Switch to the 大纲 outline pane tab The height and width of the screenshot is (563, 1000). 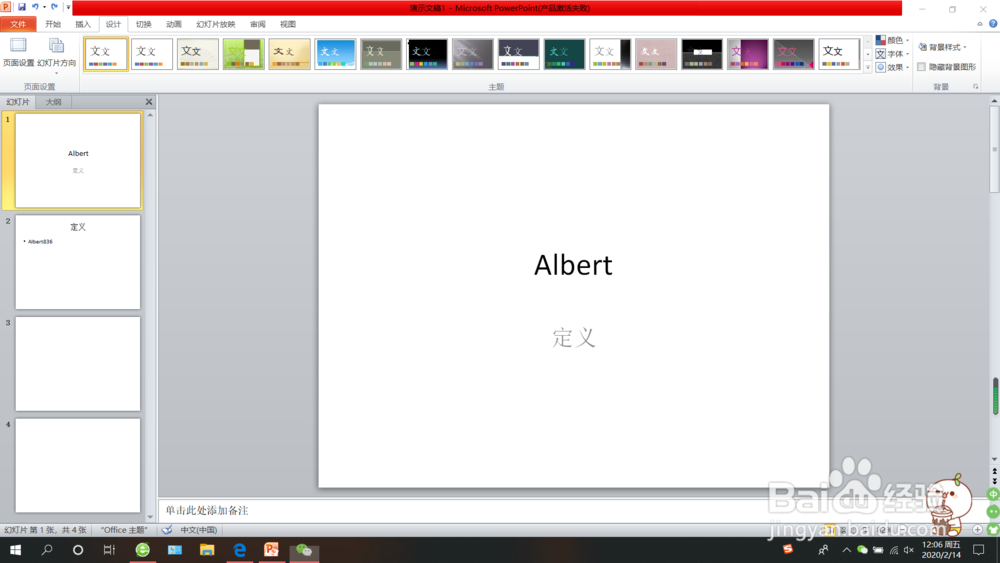click(54, 102)
